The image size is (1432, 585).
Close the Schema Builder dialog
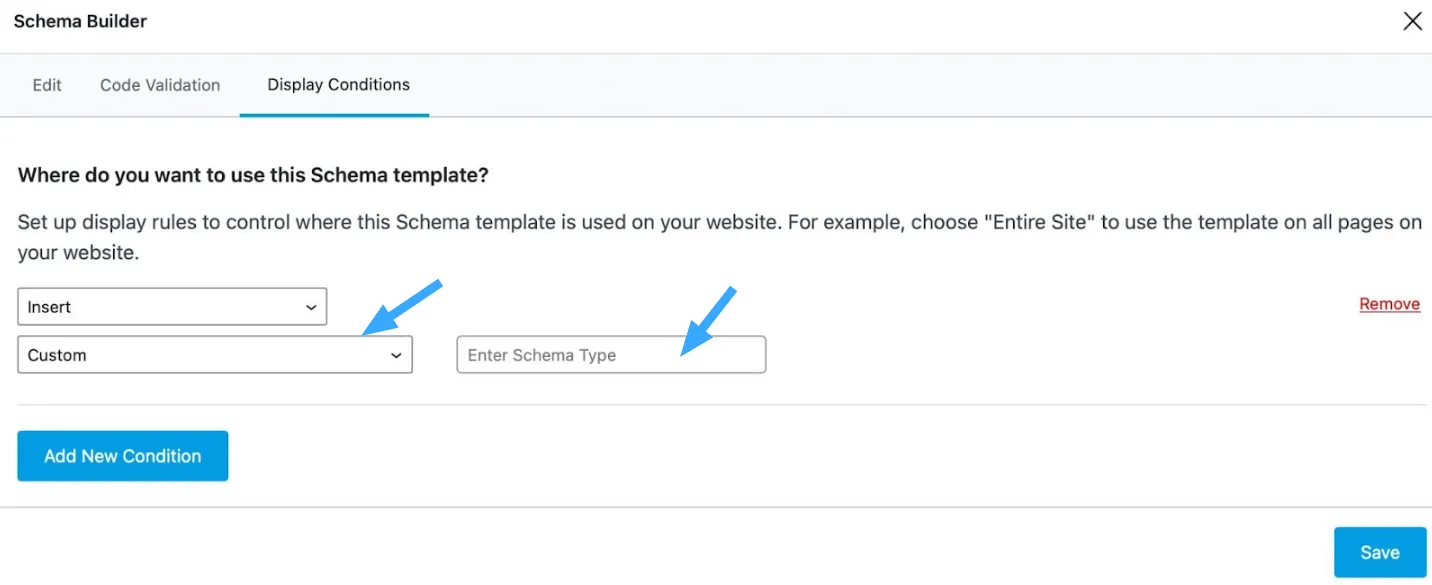(1412, 22)
